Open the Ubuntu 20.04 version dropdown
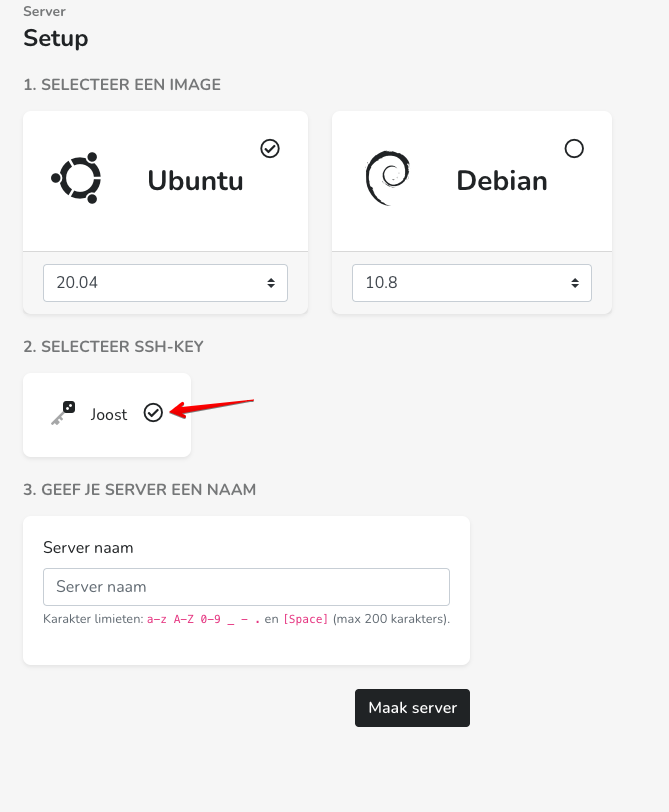669x812 pixels. (x=165, y=283)
